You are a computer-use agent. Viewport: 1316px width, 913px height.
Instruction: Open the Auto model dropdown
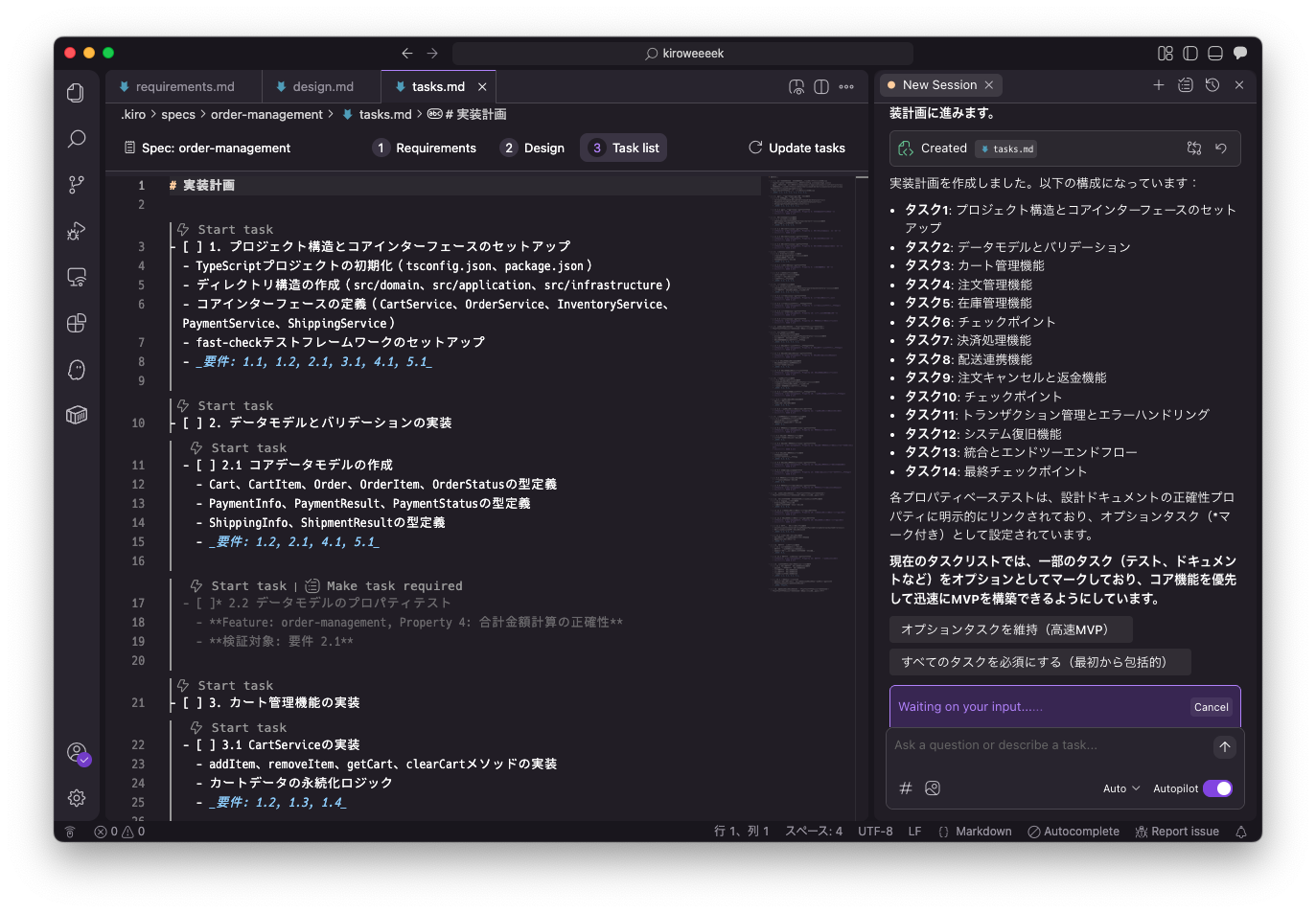tap(1120, 788)
